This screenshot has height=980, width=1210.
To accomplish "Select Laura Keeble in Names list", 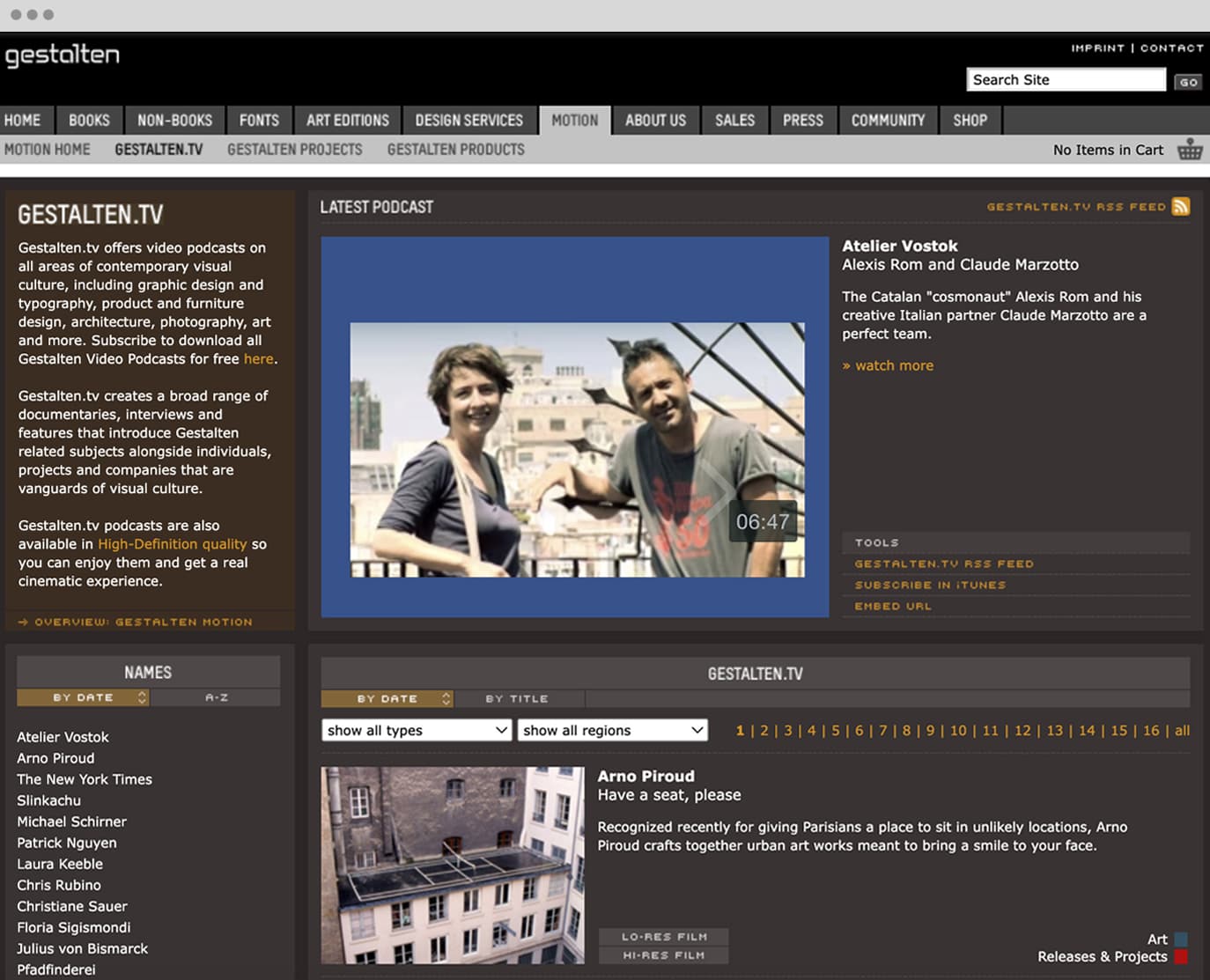I will 60,864.
